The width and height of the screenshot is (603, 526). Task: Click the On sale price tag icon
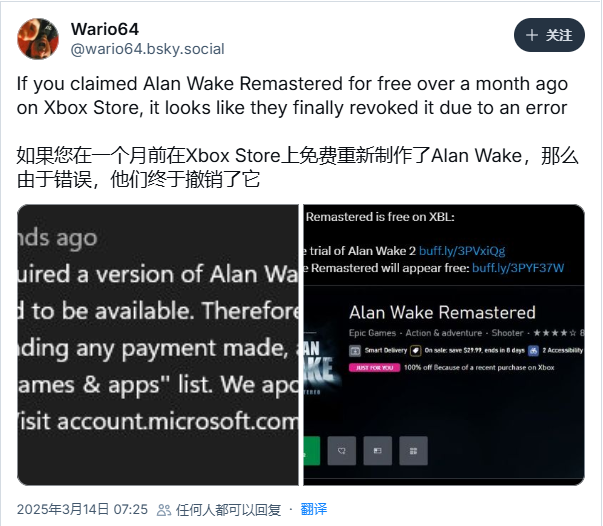416,350
